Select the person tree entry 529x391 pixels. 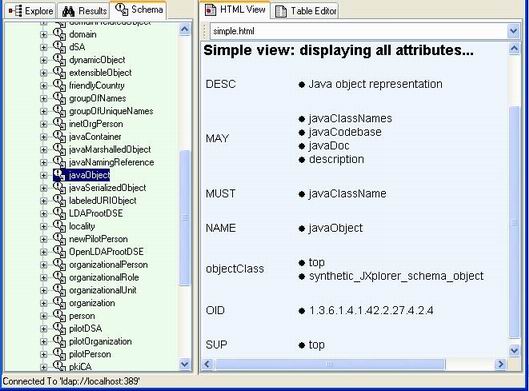click(82, 316)
